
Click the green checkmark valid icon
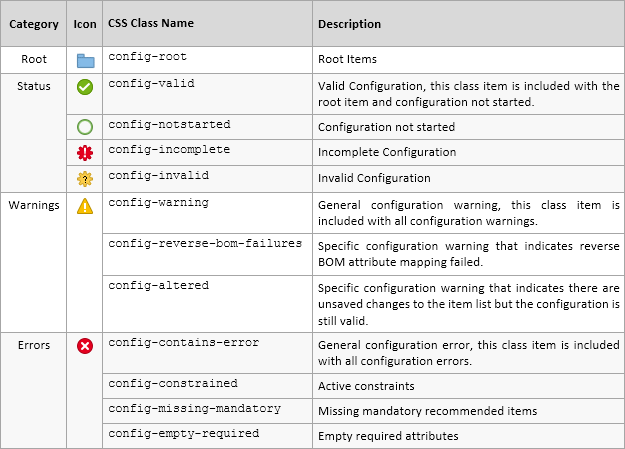(x=85, y=87)
